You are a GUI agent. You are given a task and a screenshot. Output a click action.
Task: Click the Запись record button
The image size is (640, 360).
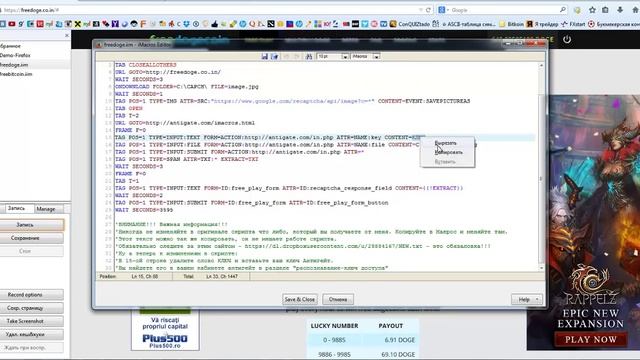point(31,224)
